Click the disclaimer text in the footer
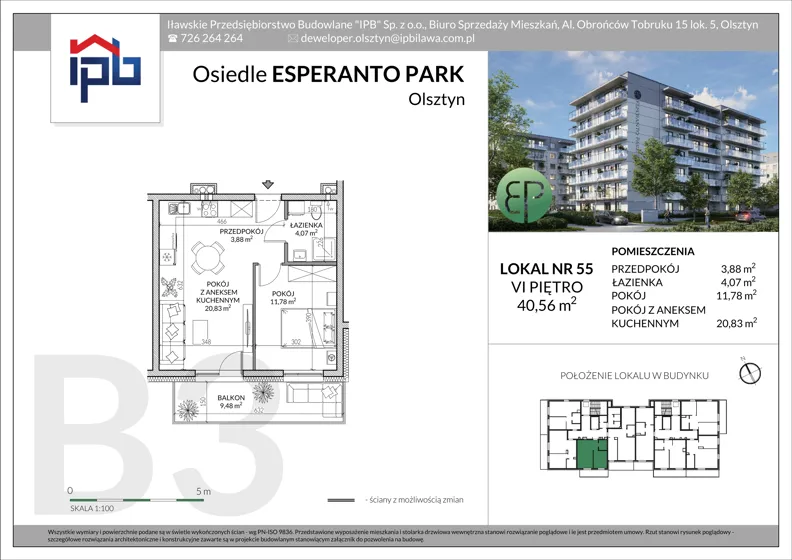The image size is (792, 560). [392, 536]
